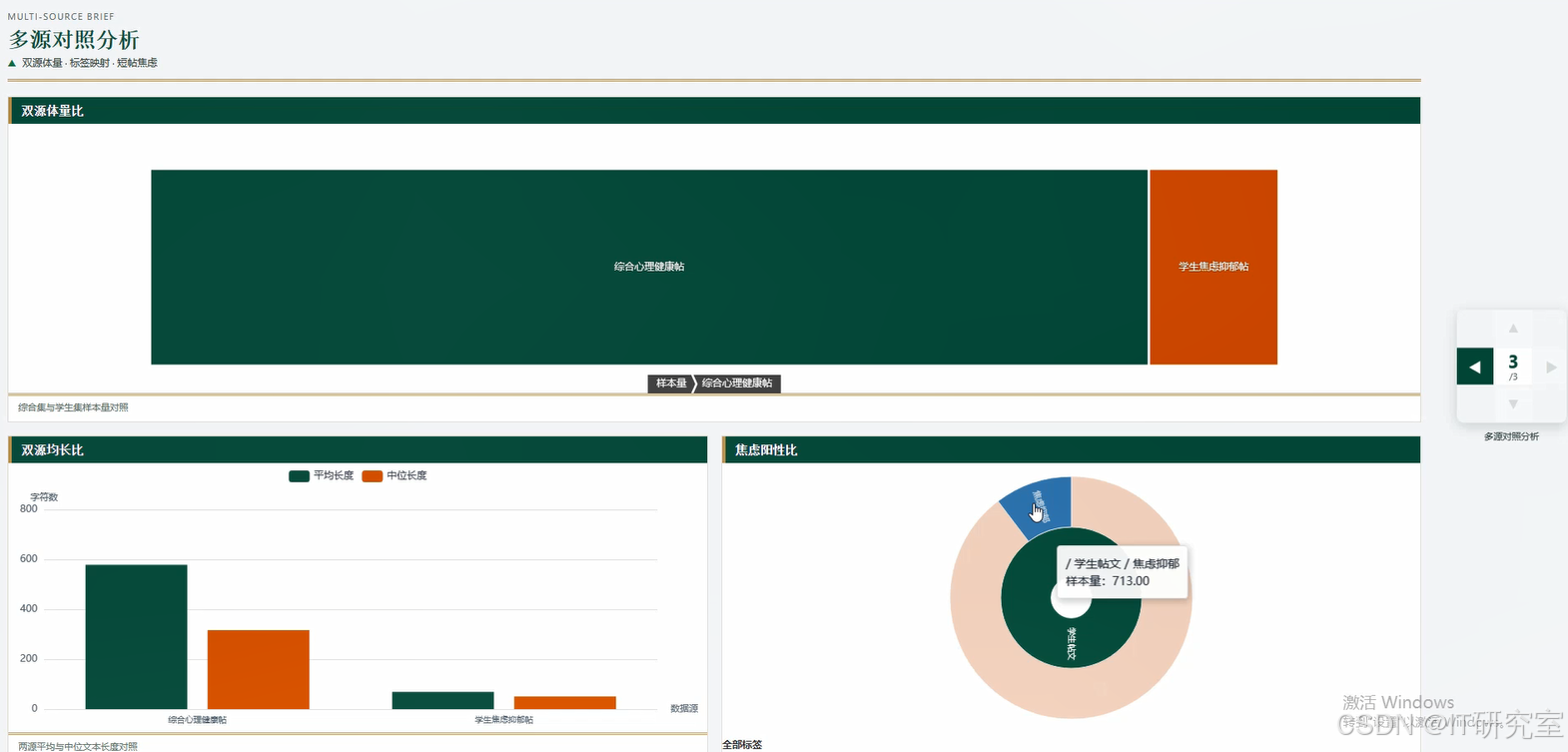Click the caption 两源平均与中位文本长度对照
This screenshot has height=752, width=1568.
coord(78,746)
